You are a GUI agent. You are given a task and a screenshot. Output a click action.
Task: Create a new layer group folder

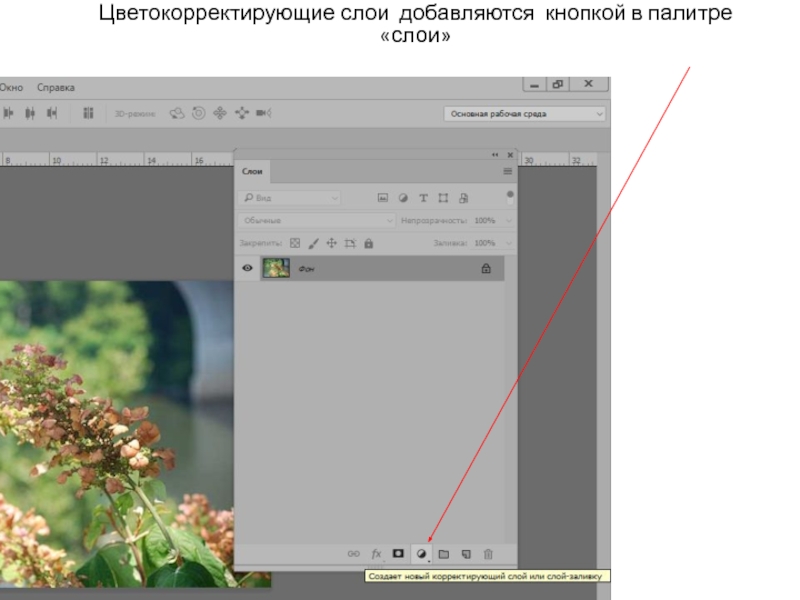click(444, 553)
